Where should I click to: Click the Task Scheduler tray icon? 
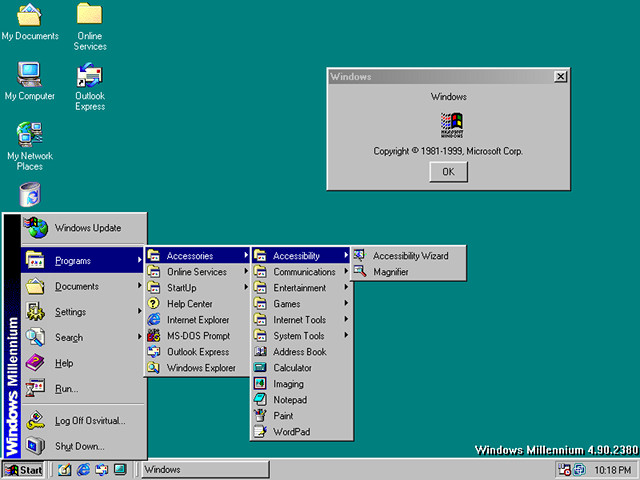click(x=564, y=470)
